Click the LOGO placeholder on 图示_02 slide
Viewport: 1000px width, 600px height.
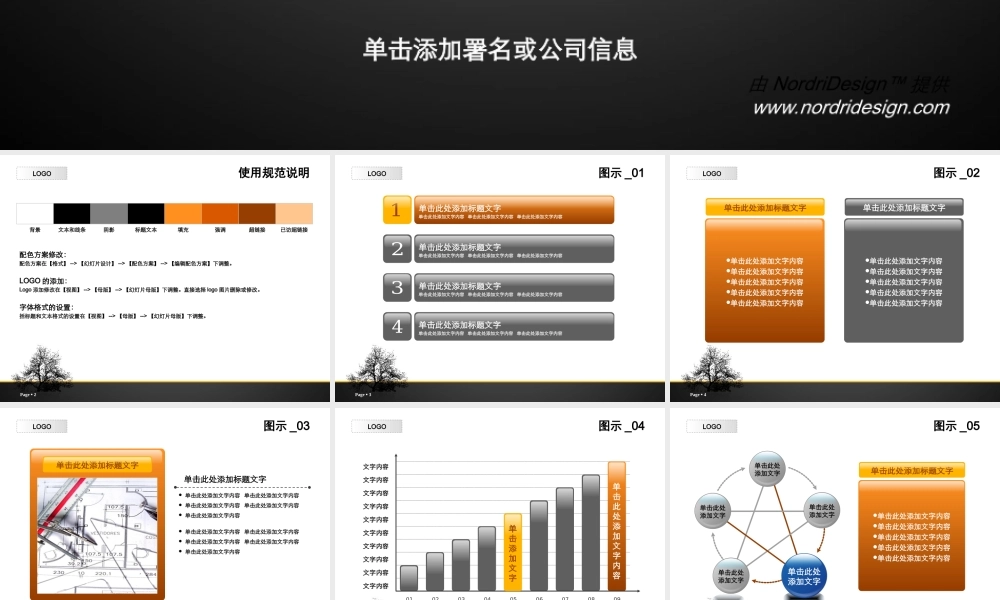click(x=710, y=173)
